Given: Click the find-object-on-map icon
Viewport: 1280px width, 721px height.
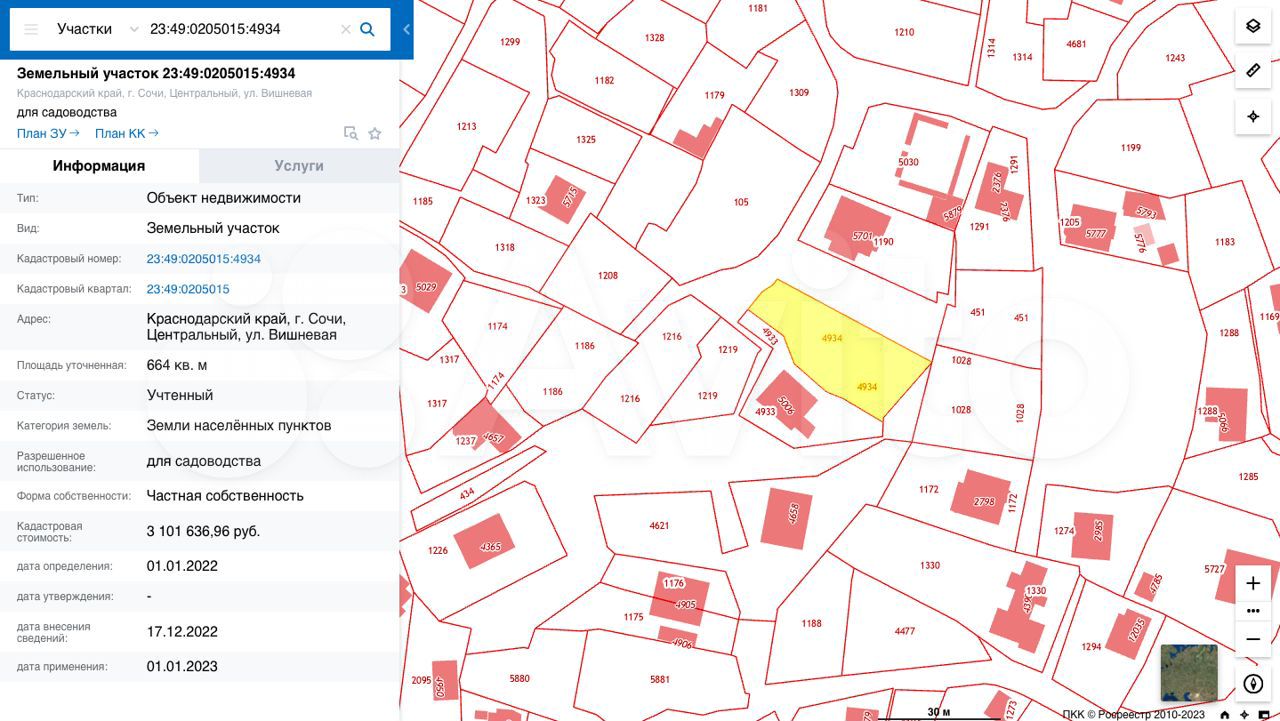Looking at the screenshot, I should point(350,133).
